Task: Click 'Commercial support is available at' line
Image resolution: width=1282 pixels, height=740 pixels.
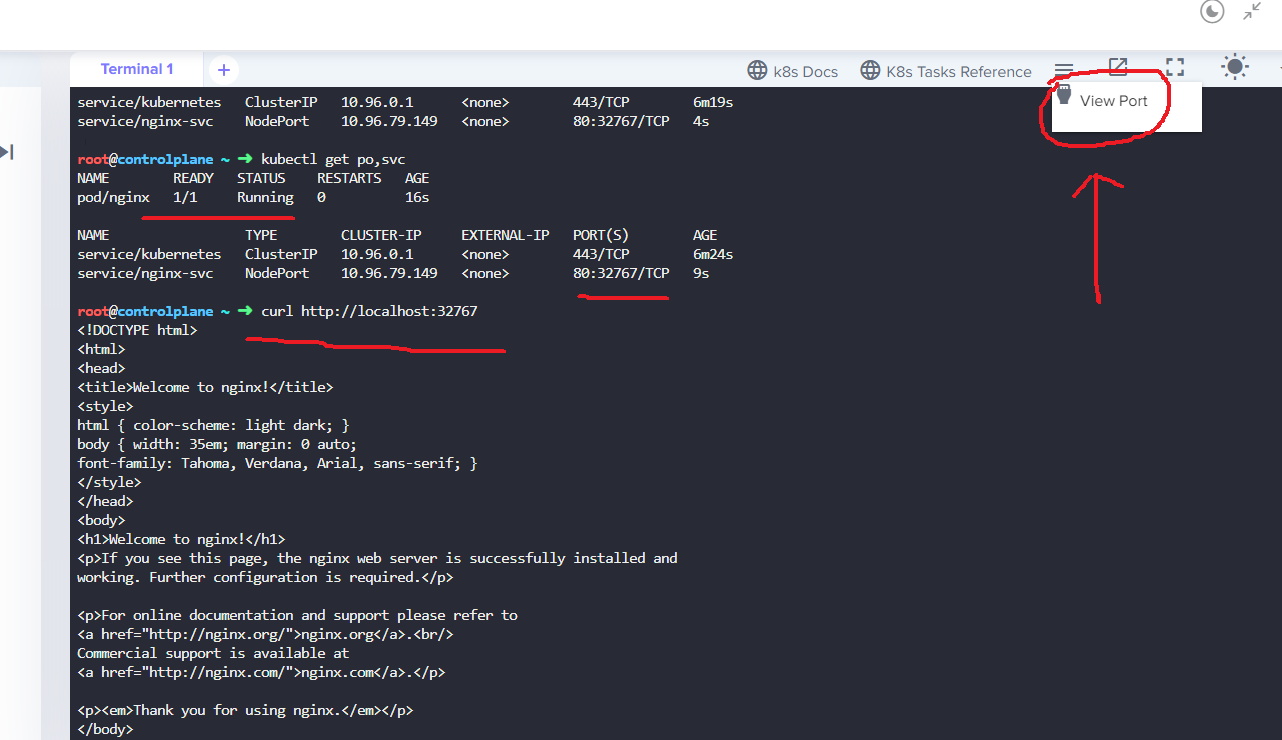Action: [x=213, y=654]
